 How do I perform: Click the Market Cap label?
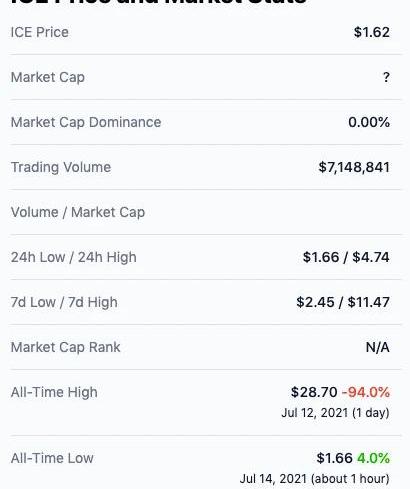tap(48, 77)
